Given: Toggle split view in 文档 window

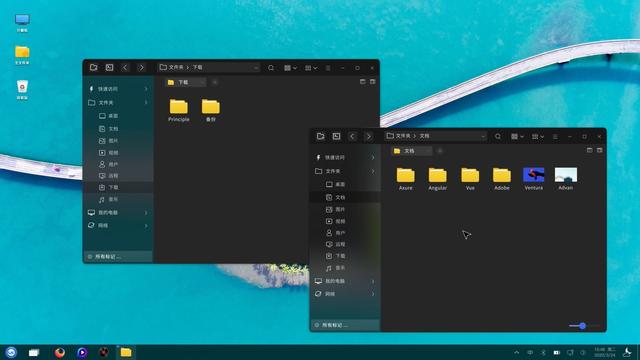Looking at the screenshot, I should [599, 150].
